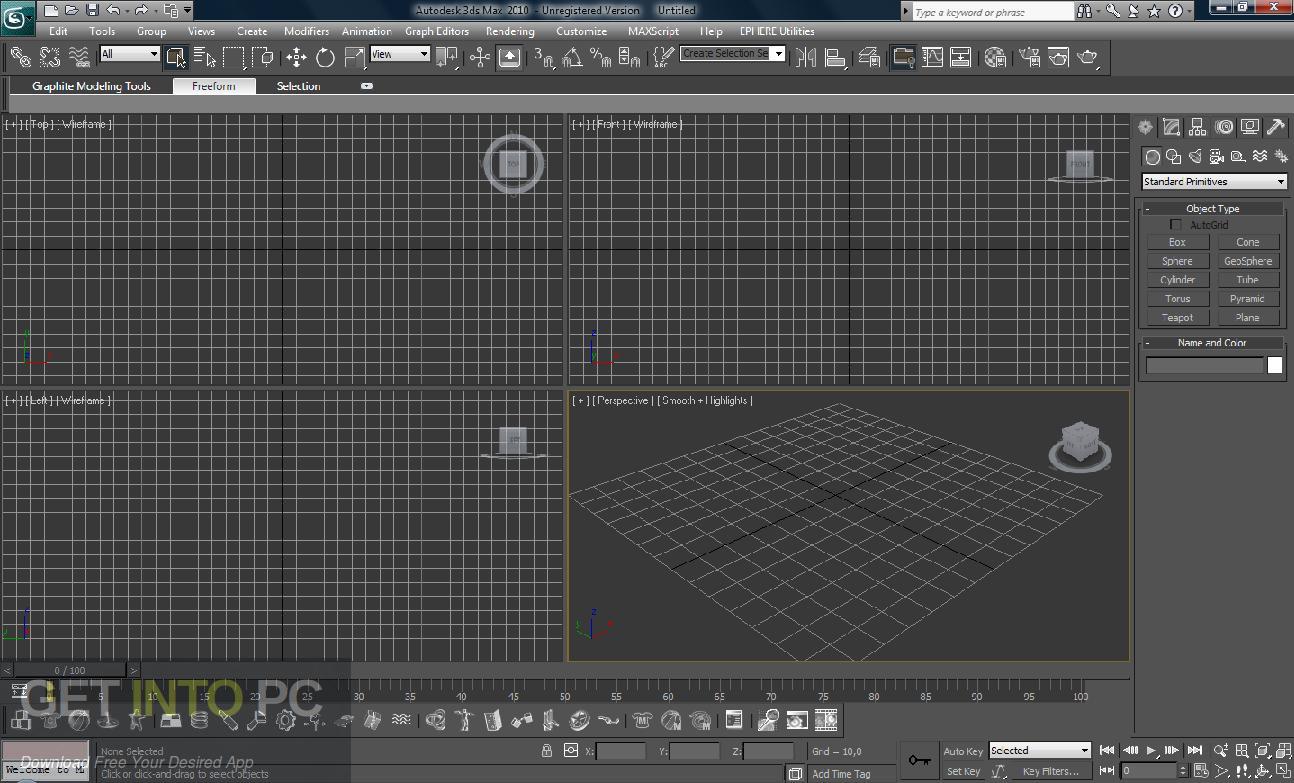Open the MAXScript menu

(x=653, y=31)
